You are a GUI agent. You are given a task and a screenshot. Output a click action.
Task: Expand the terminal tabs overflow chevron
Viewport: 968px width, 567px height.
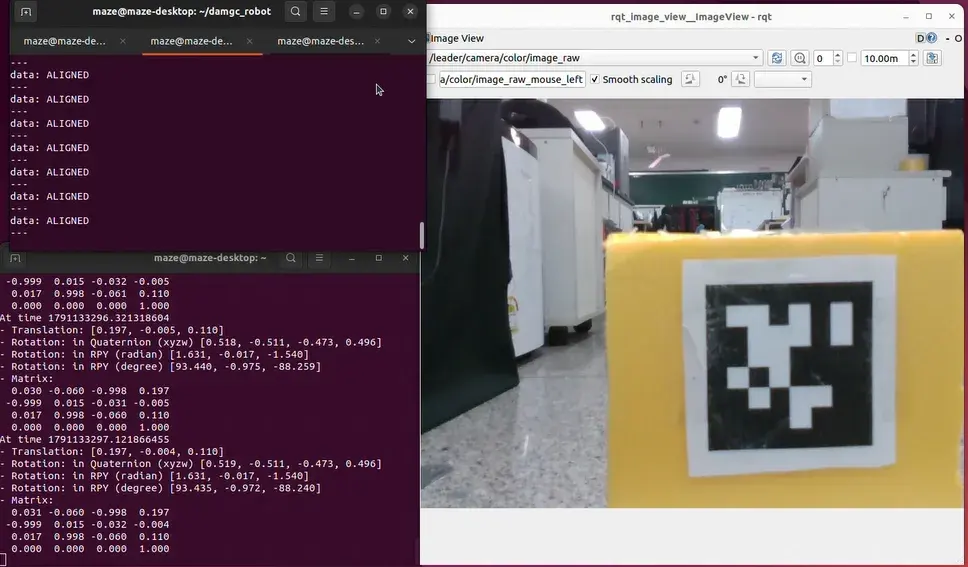412,41
